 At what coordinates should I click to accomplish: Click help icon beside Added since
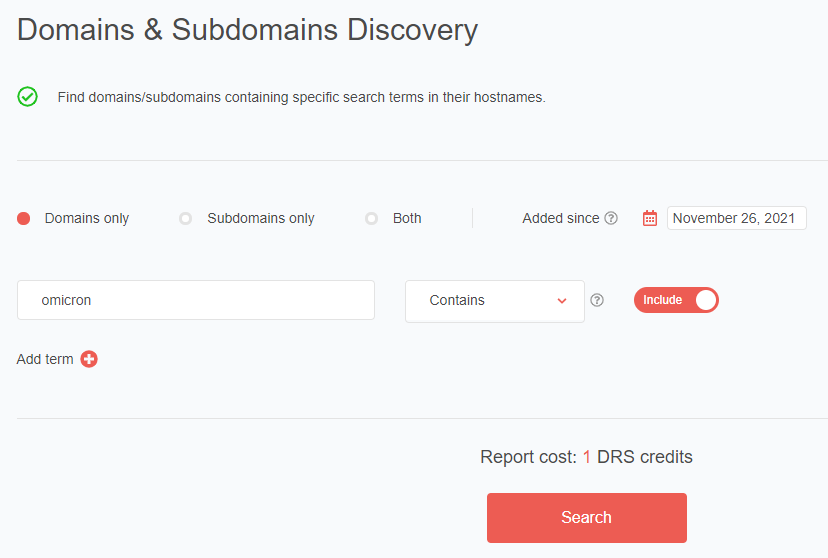611,218
